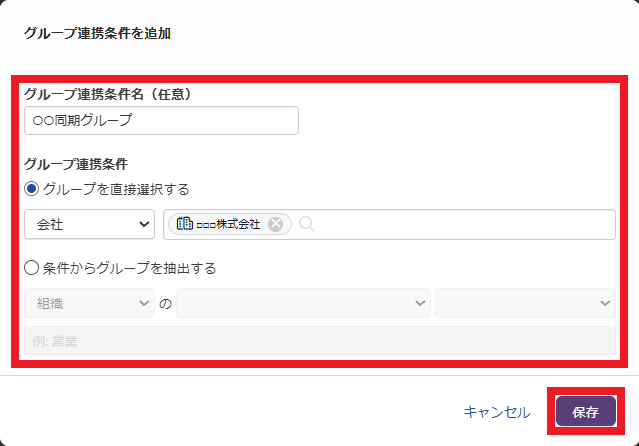This screenshot has width=639, height=446.
Task: Click the magnifier search icon
Action: (307, 225)
